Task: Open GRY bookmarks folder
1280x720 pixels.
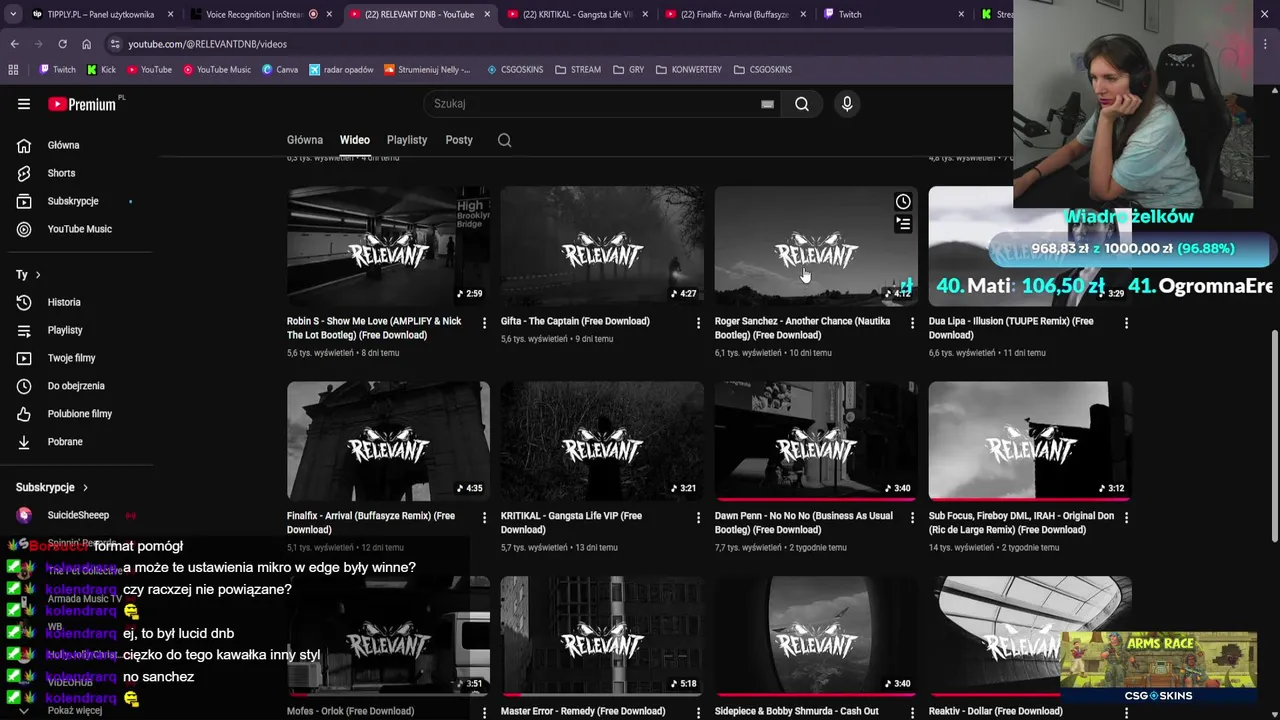Action: tap(628, 70)
